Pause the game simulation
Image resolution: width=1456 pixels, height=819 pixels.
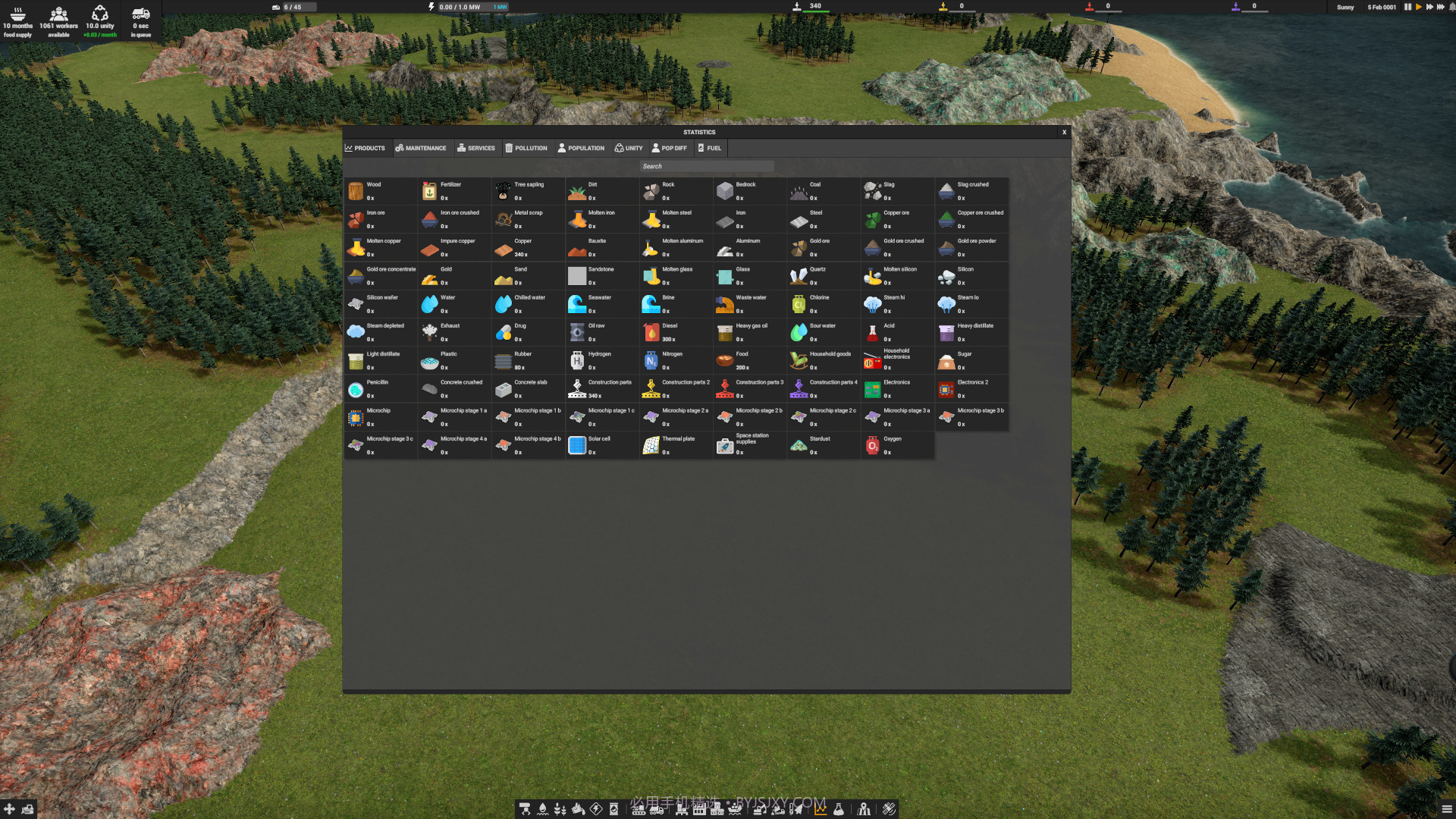pyautogui.click(x=1407, y=7)
